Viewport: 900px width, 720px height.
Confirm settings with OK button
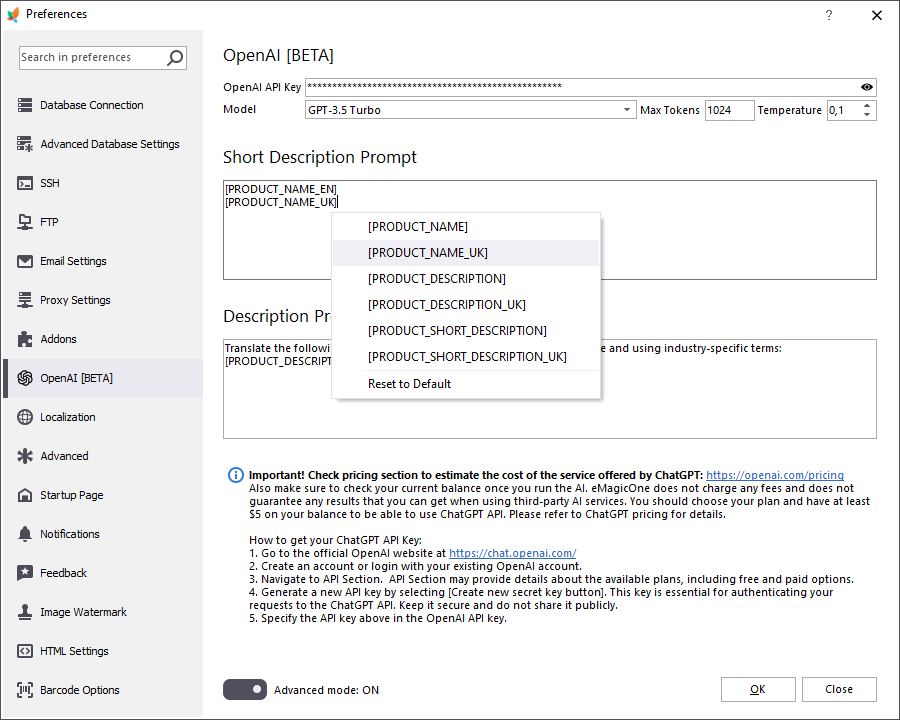point(758,689)
